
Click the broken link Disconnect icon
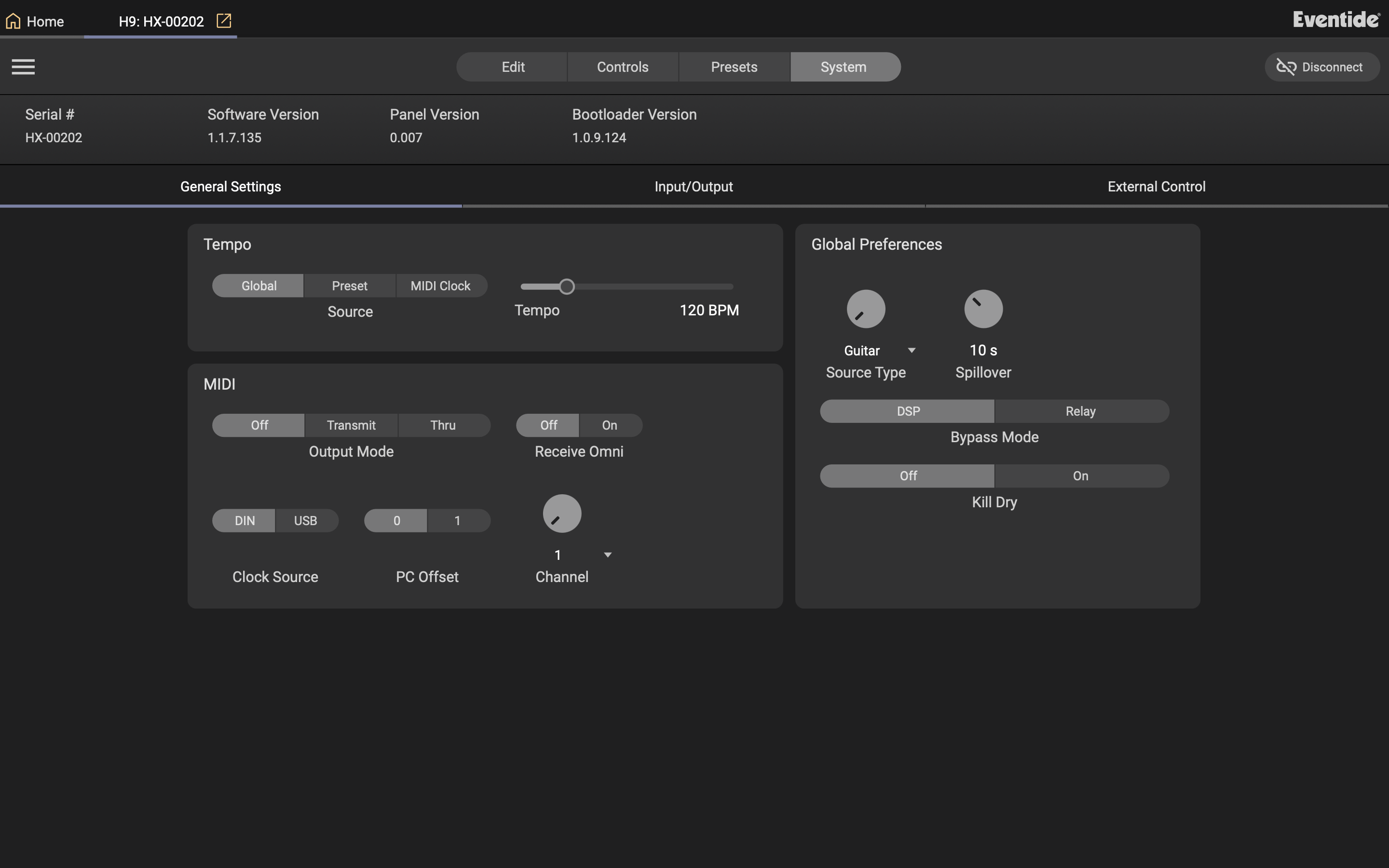[x=1286, y=67]
